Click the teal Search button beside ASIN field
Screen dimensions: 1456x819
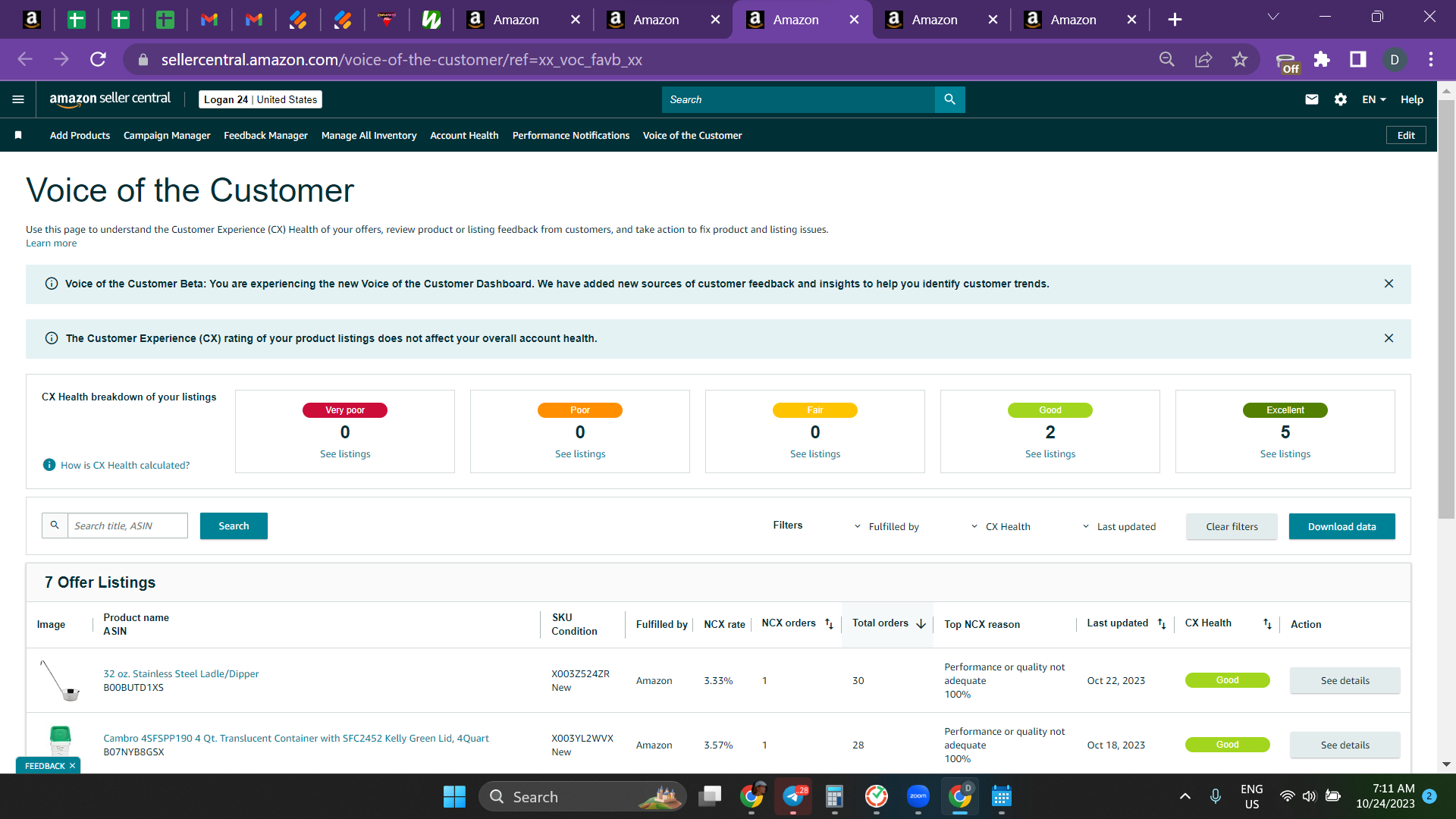click(234, 526)
